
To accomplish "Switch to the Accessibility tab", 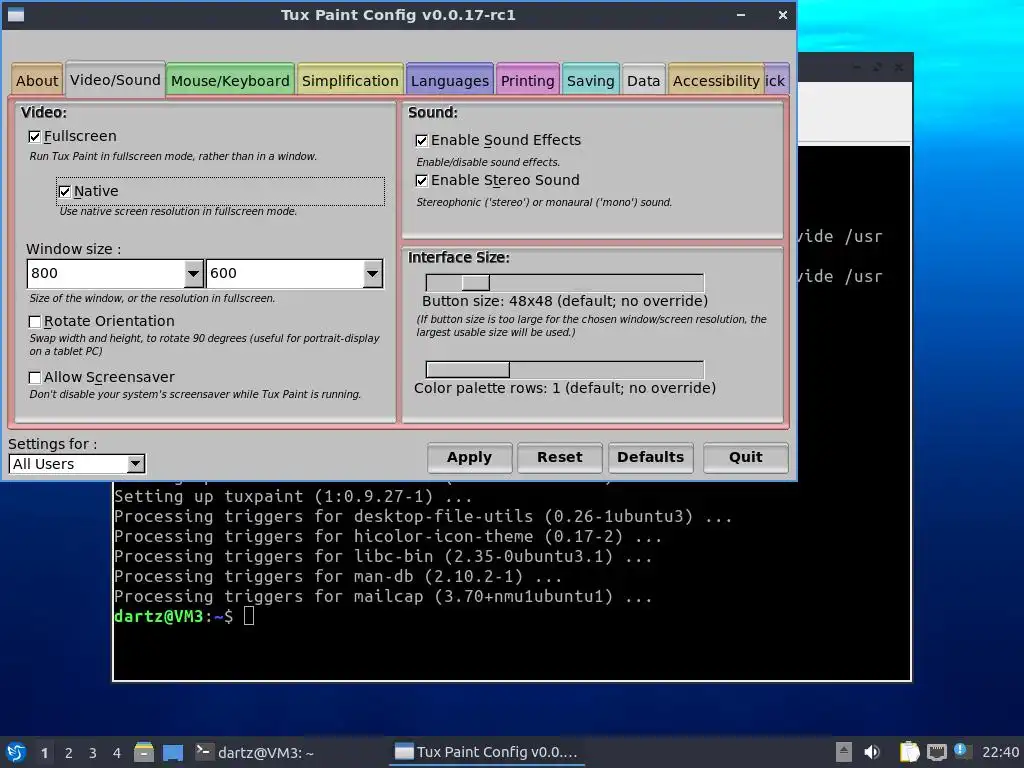I will (716, 80).
